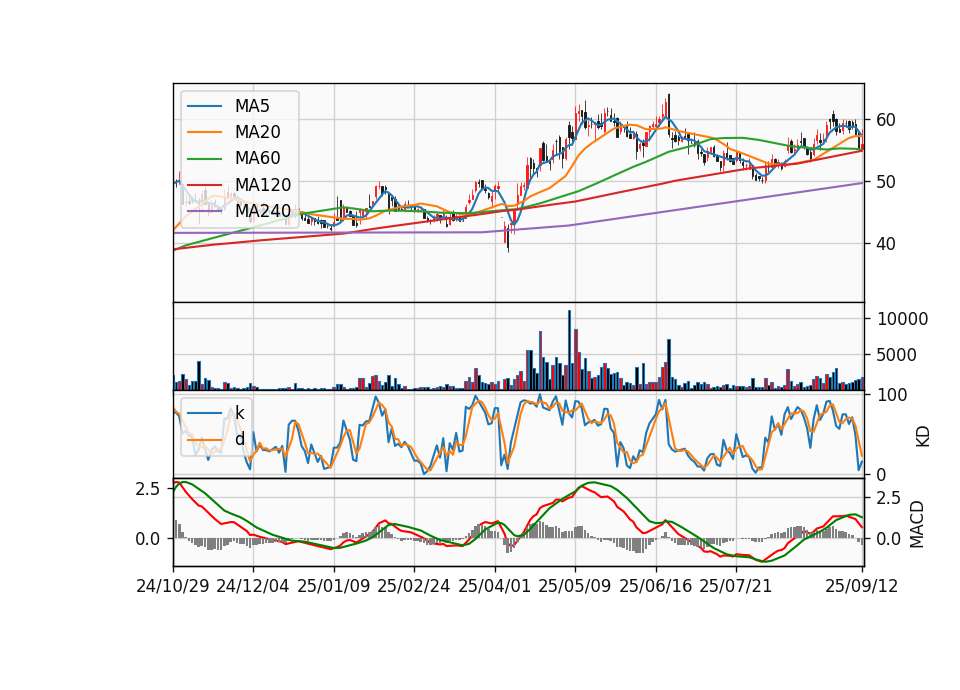Click the MACD axis title
The width and height of the screenshot is (960, 690).
[917, 524]
